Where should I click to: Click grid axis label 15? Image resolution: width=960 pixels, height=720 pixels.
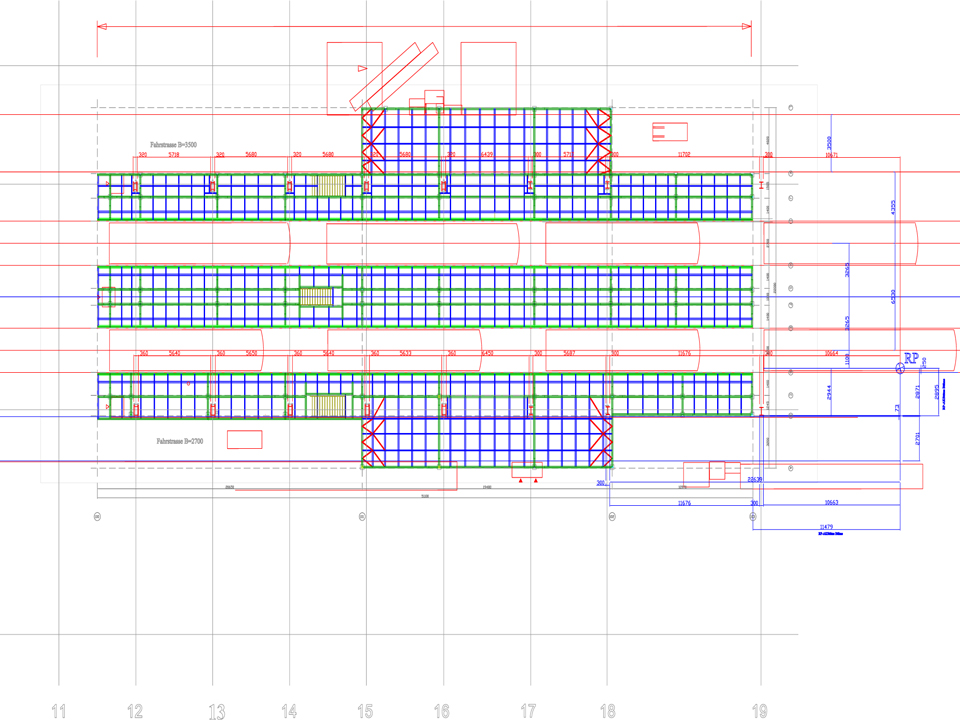[x=366, y=711]
